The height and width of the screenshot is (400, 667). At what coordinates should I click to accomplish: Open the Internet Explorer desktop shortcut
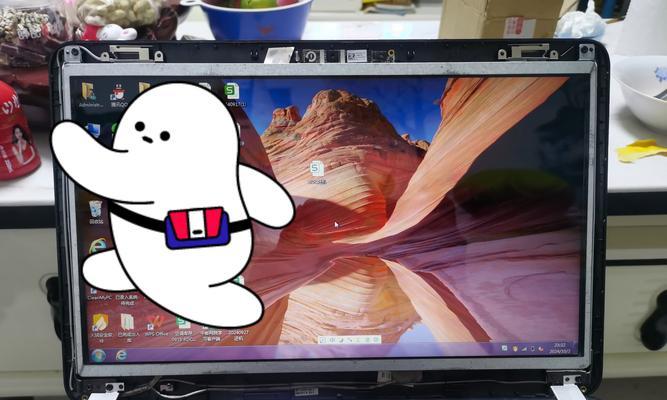(99, 246)
